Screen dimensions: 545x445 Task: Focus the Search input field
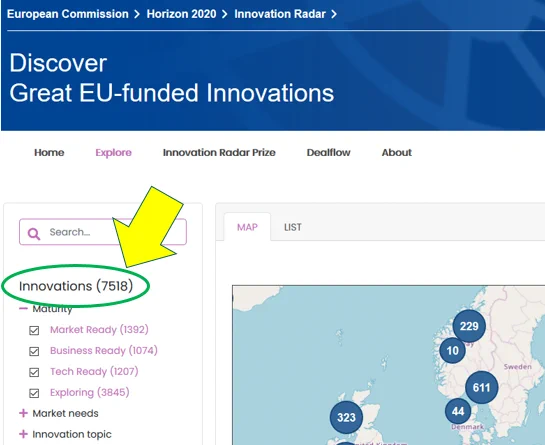pyautogui.click(x=103, y=232)
